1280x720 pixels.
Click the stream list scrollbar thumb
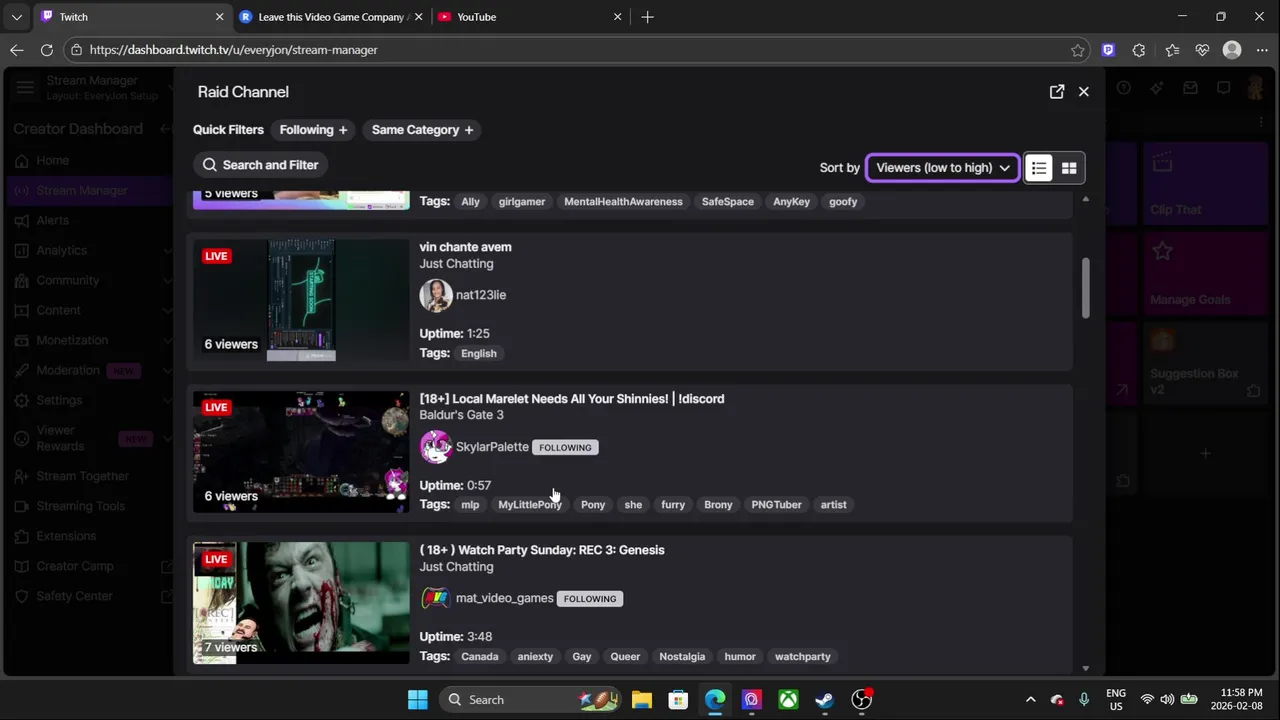click(x=1085, y=288)
